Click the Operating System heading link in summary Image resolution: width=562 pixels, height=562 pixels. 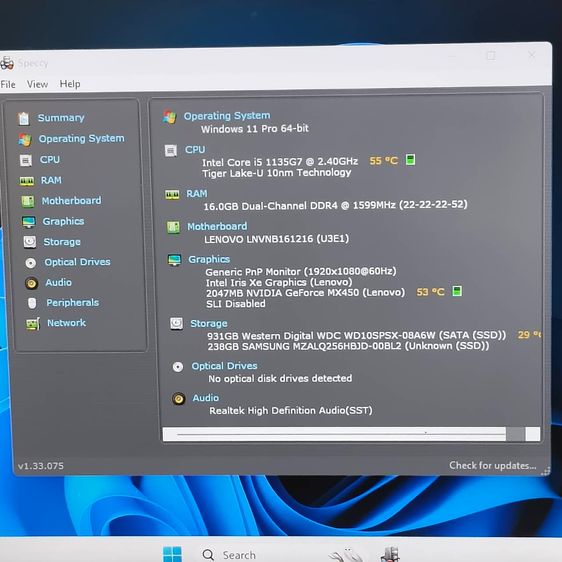pos(227,116)
